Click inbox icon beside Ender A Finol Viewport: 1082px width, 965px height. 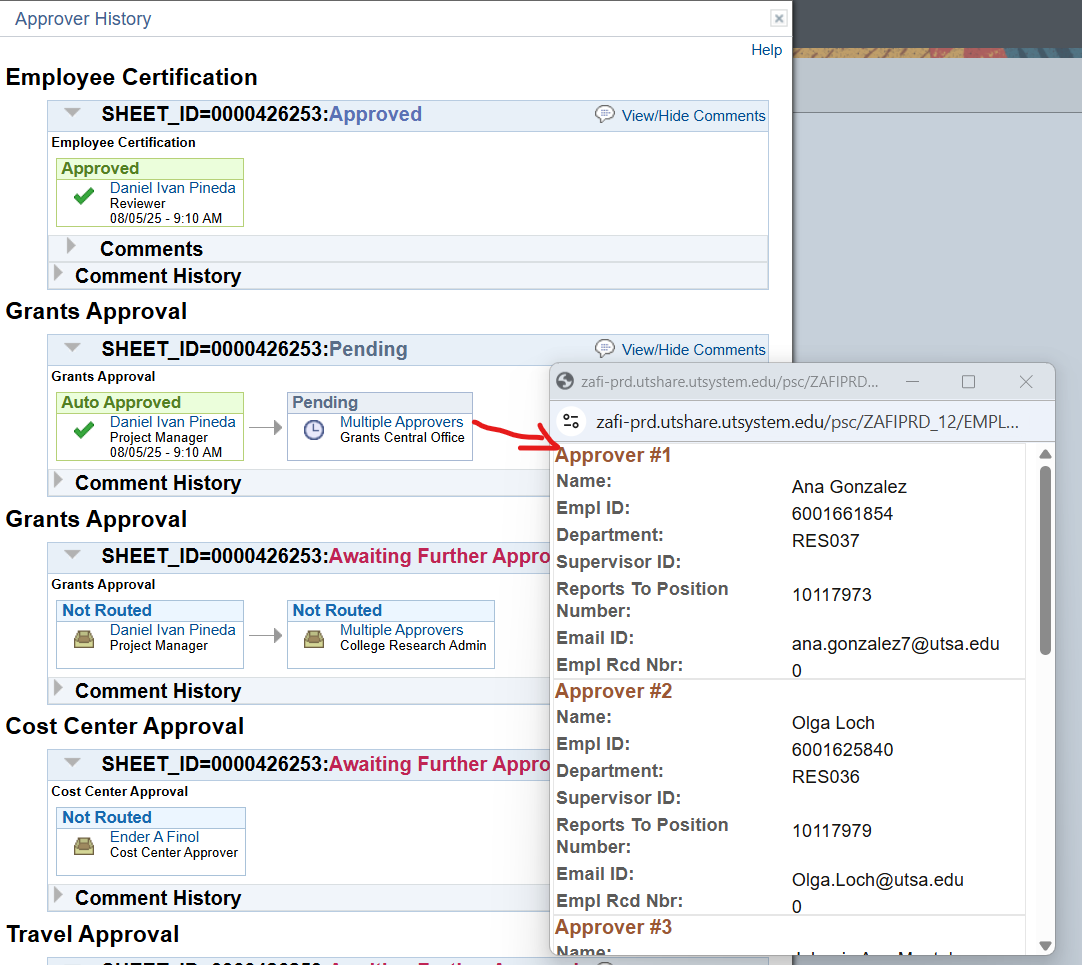tap(83, 846)
